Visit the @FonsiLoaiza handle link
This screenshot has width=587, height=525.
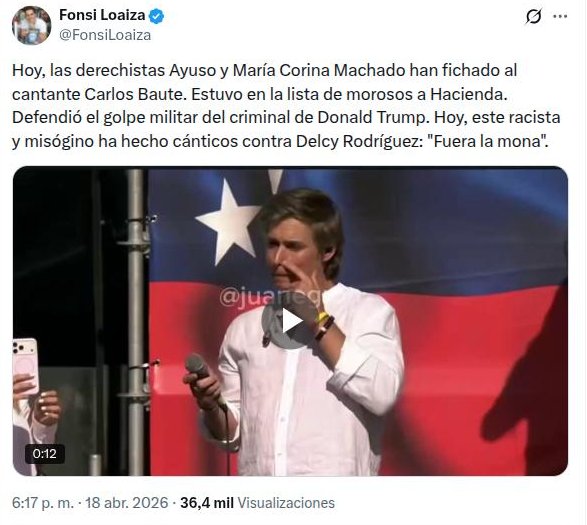[105, 35]
